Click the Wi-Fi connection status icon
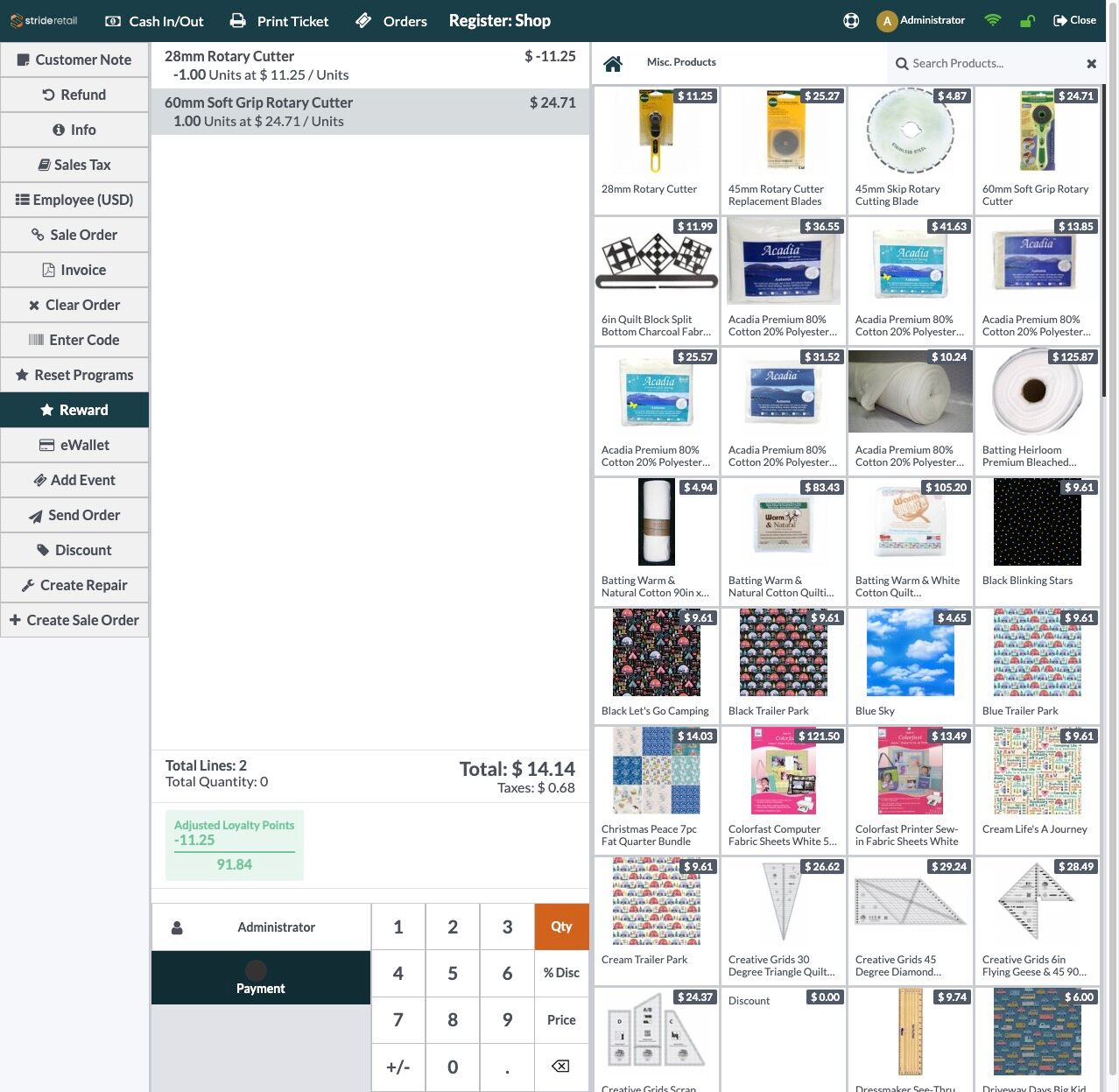The height and width of the screenshot is (1092, 1119). coord(993,19)
